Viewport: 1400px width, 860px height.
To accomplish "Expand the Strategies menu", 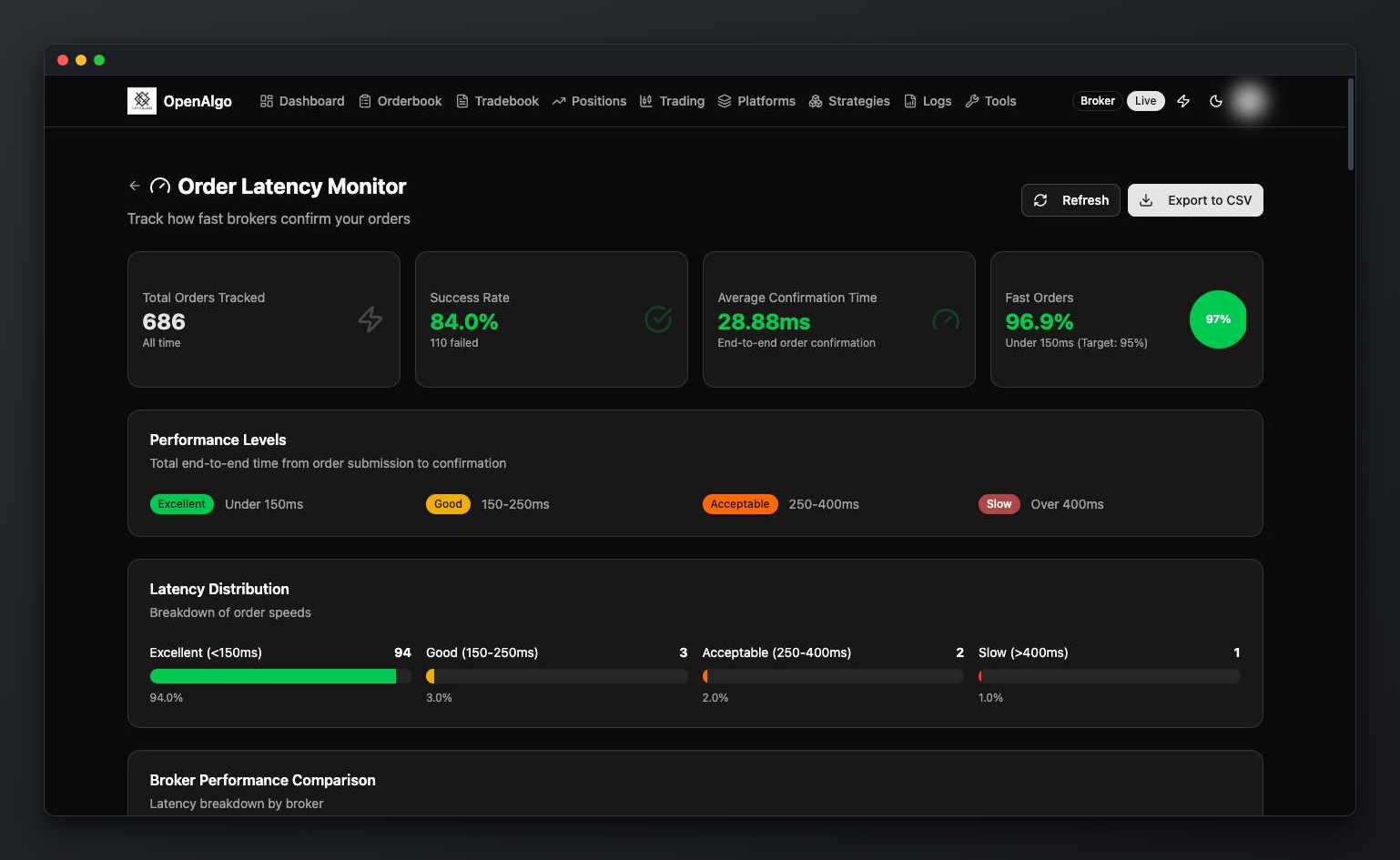I will [x=849, y=101].
